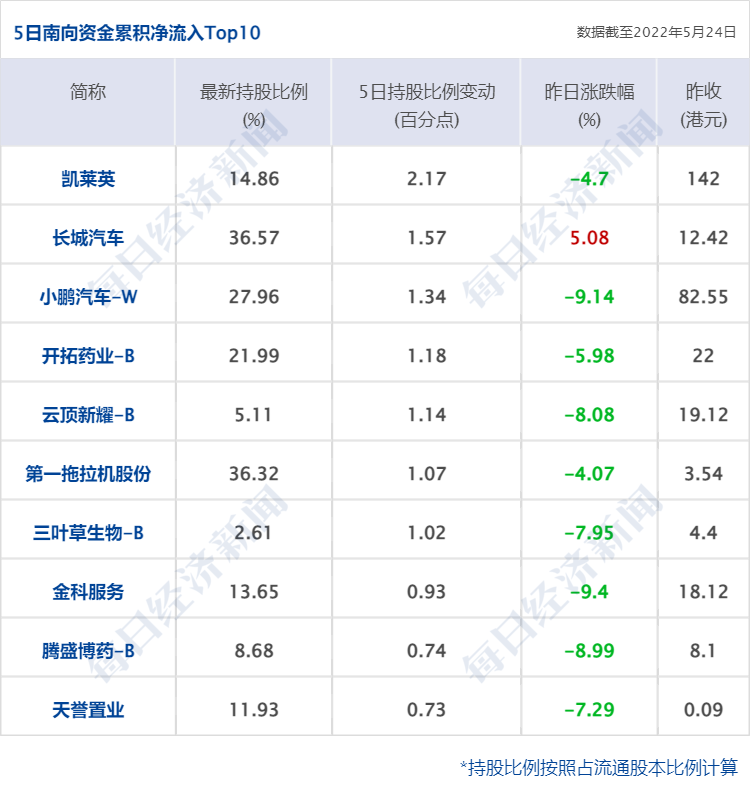Click 凯莱英 holding ratio 14.86
The height and width of the screenshot is (793, 750).
point(254,179)
